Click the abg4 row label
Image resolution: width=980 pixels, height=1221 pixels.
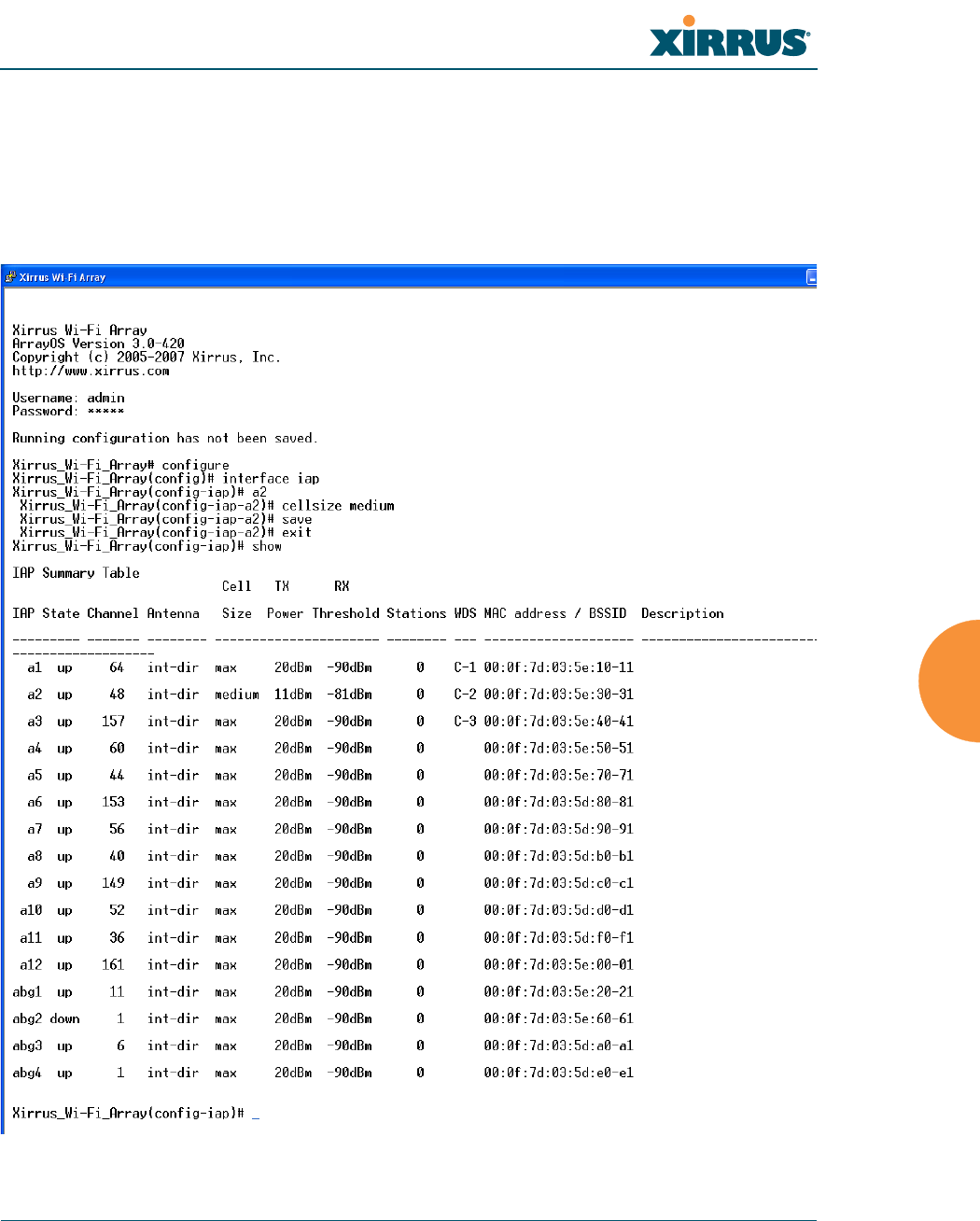pyautogui.click(x=27, y=1073)
